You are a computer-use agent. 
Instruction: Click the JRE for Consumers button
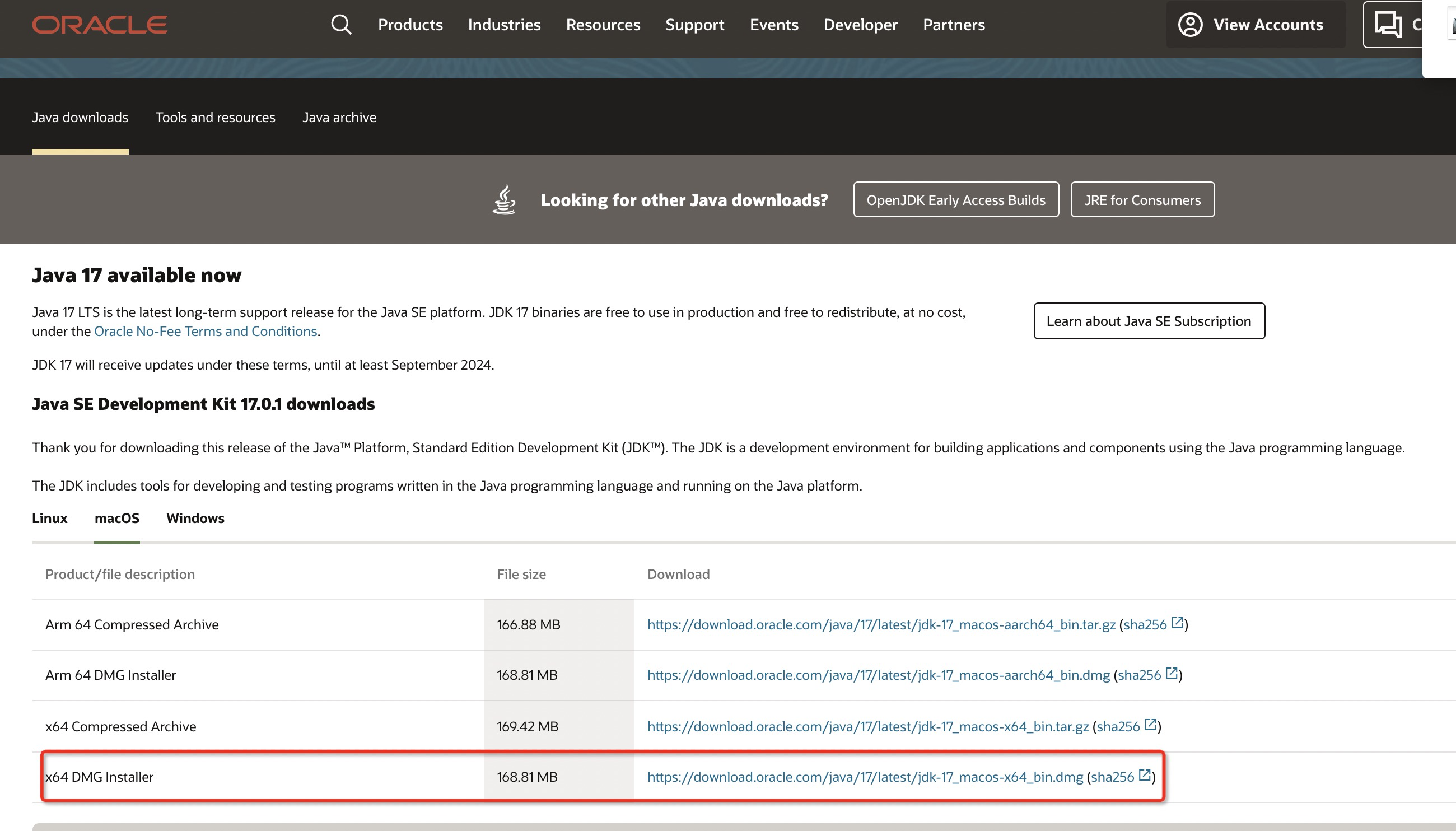tap(1142, 199)
